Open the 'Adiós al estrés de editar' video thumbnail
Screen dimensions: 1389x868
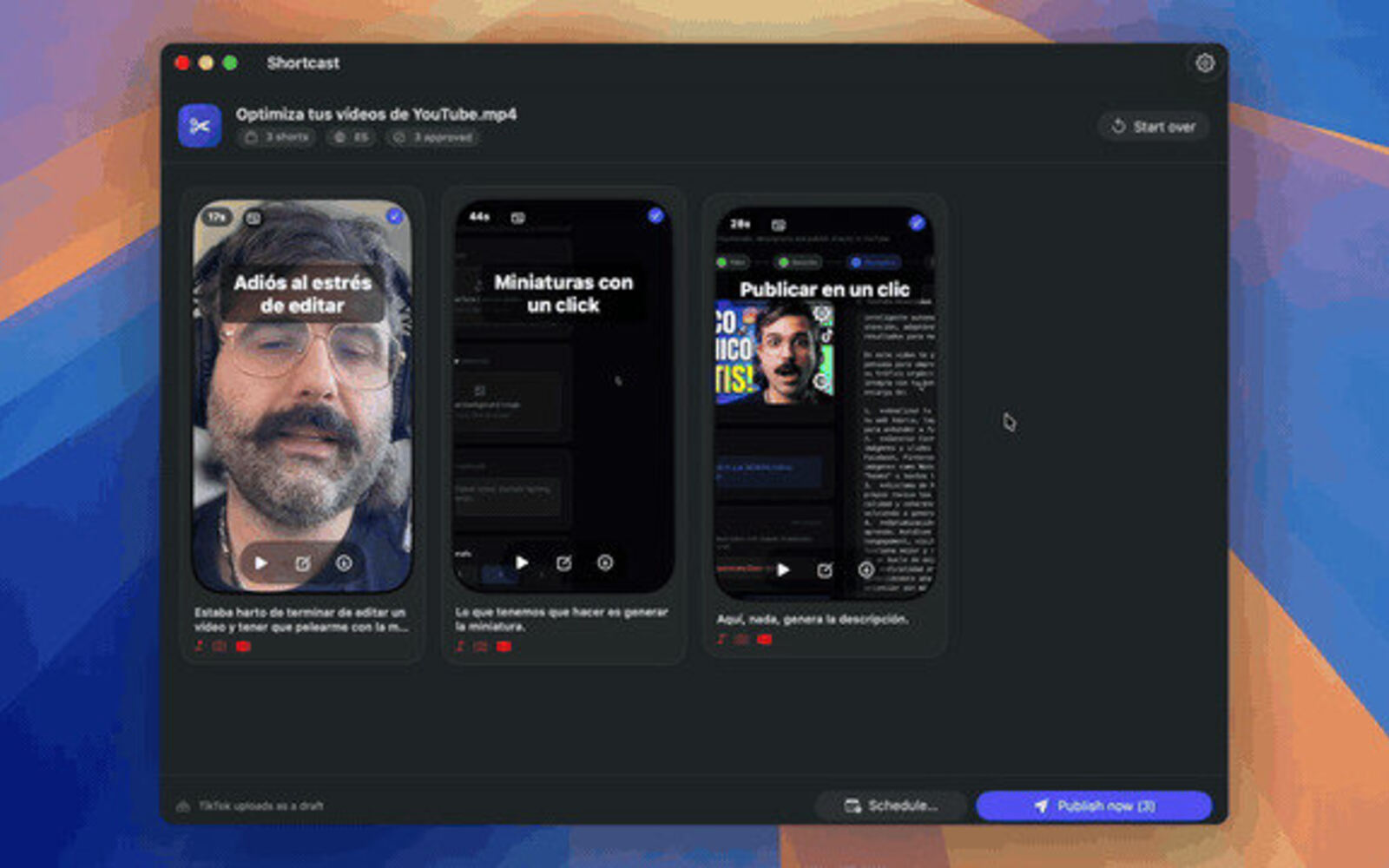302,395
